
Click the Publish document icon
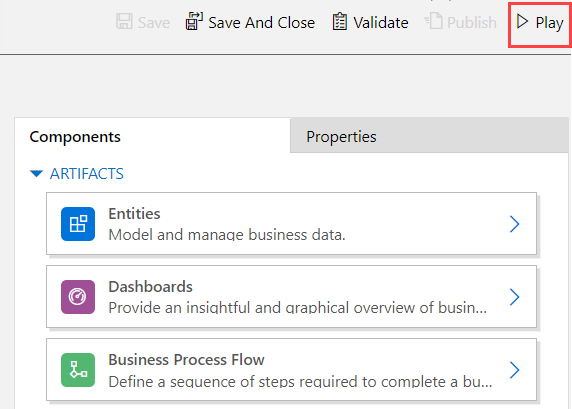click(433, 21)
